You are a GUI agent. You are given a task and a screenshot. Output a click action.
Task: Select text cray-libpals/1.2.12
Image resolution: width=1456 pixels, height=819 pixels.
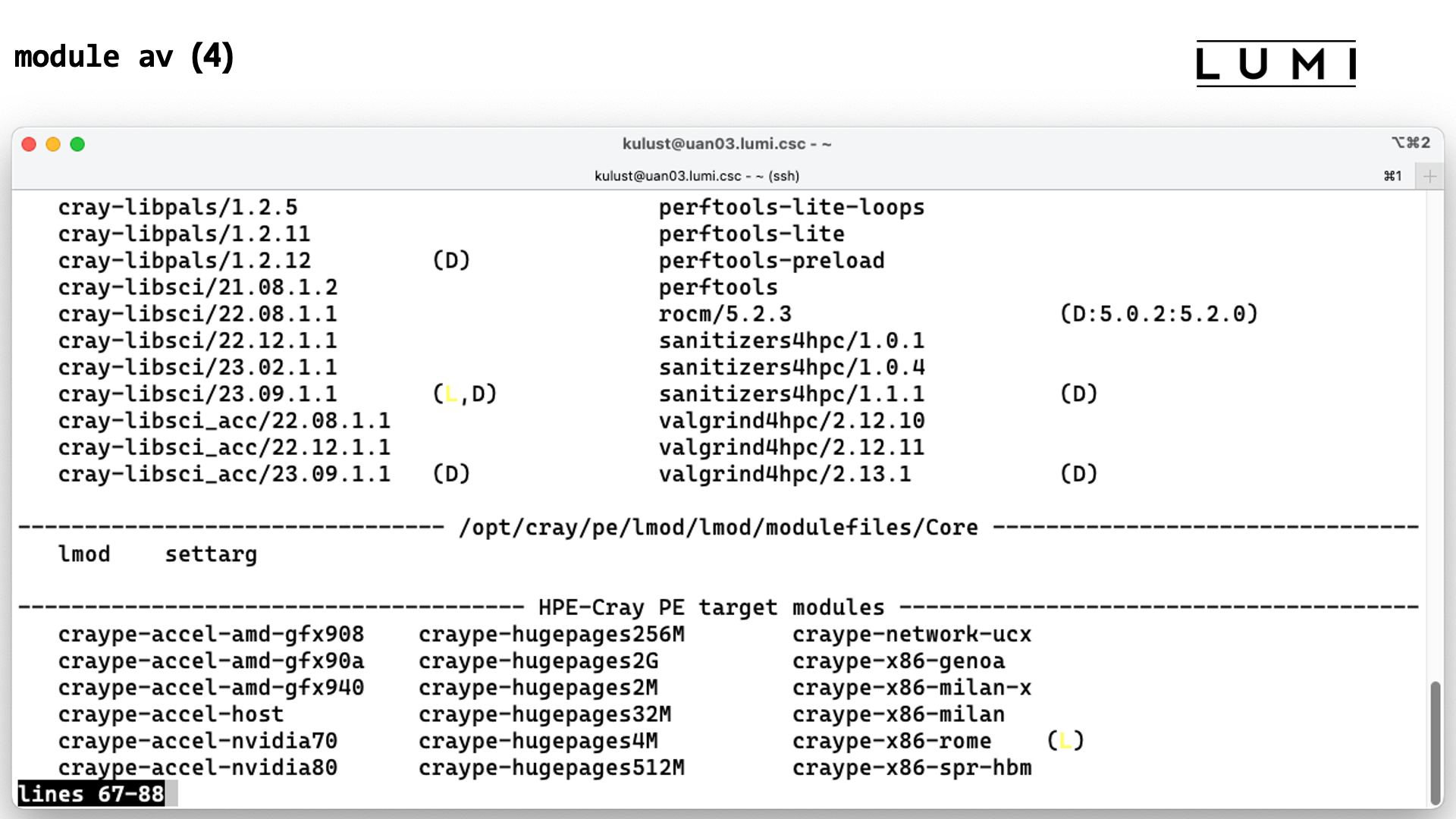tap(184, 261)
